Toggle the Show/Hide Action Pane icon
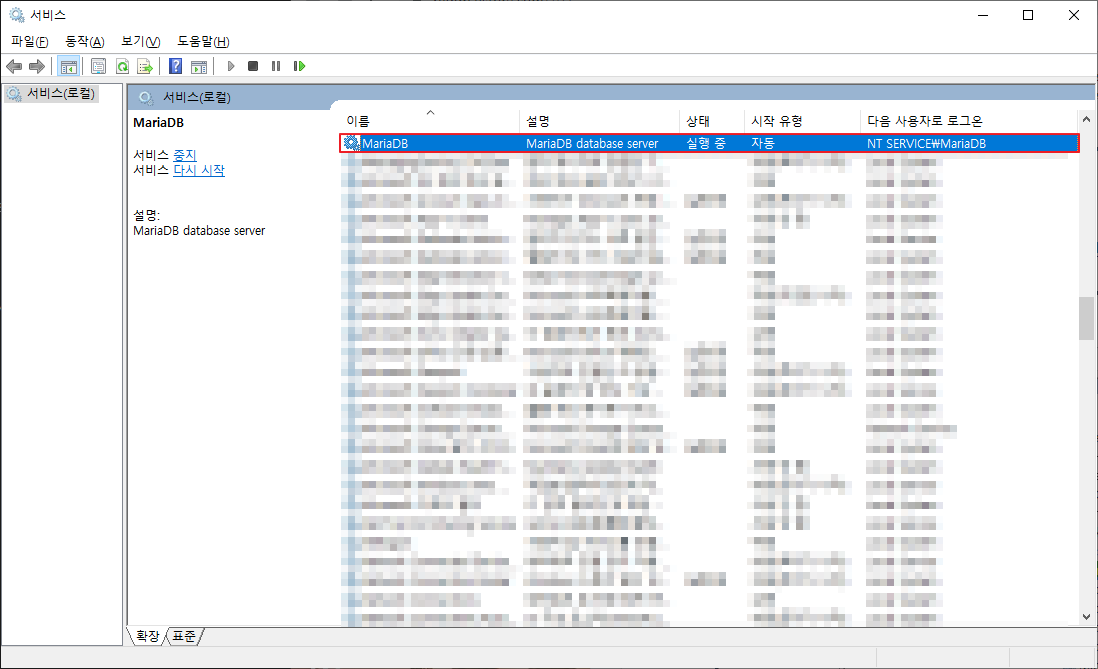 point(199,67)
